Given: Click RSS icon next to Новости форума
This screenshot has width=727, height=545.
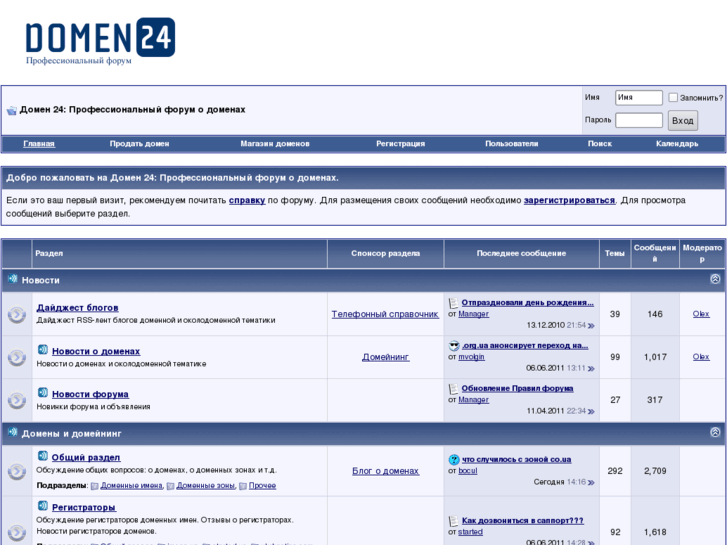Looking at the screenshot, I should coord(43,393).
